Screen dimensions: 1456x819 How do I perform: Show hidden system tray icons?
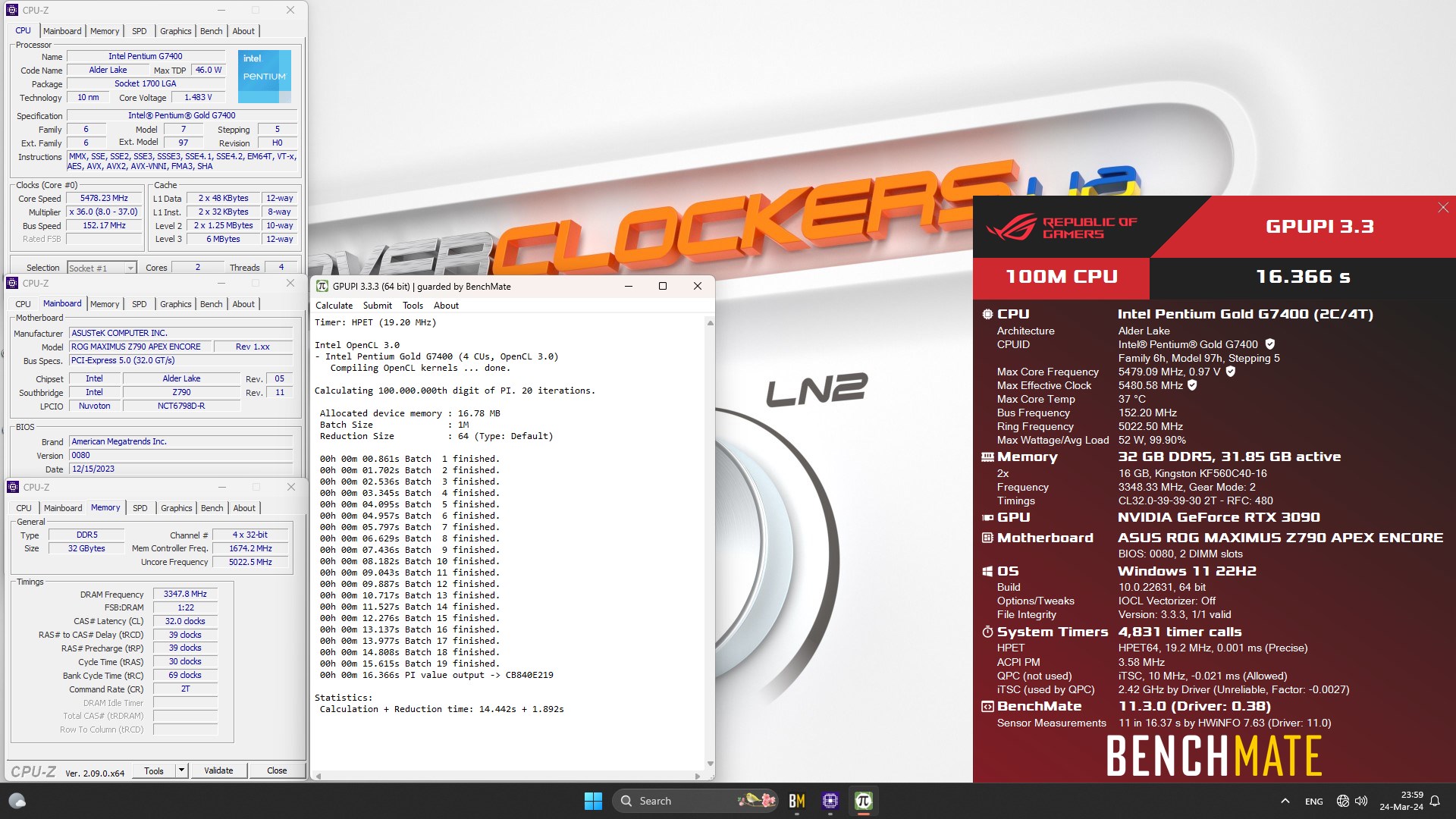tap(1285, 801)
